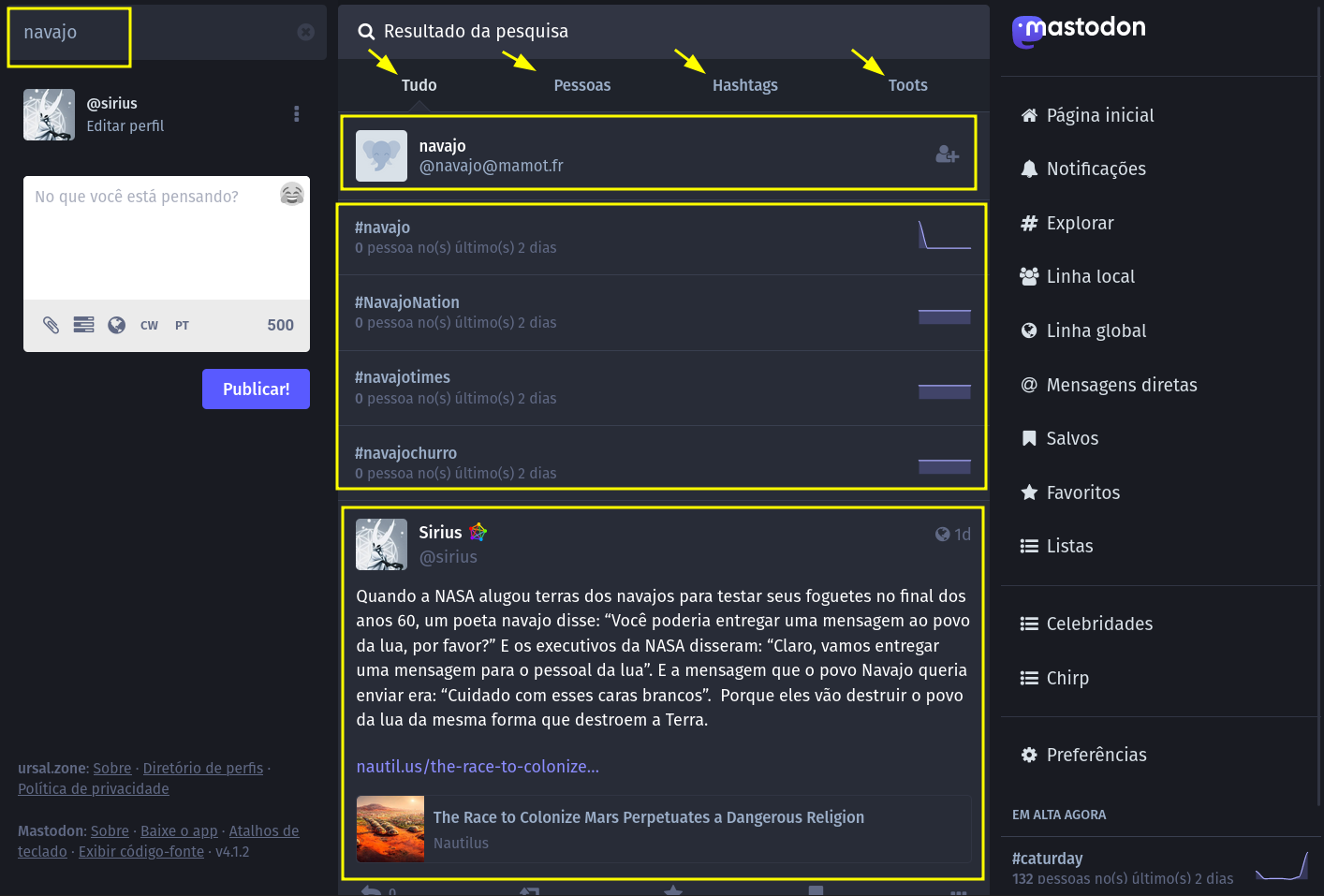The image size is (1324, 896).
Task: Open Mensagens diretas
Action: coord(1108,385)
